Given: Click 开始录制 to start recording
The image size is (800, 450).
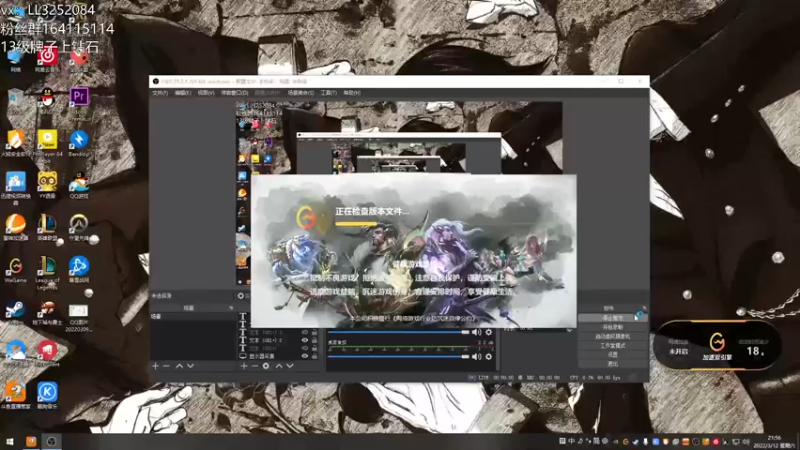Looking at the screenshot, I should coord(613,327).
